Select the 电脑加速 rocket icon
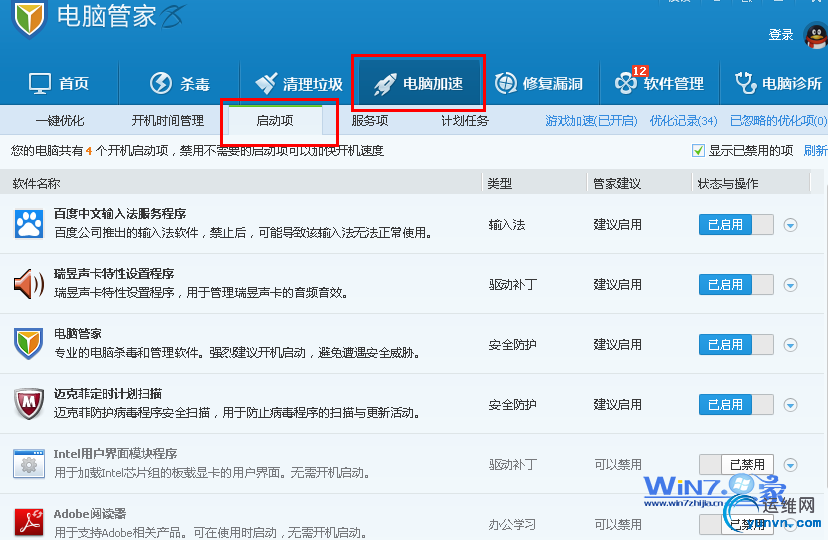 pos(385,84)
